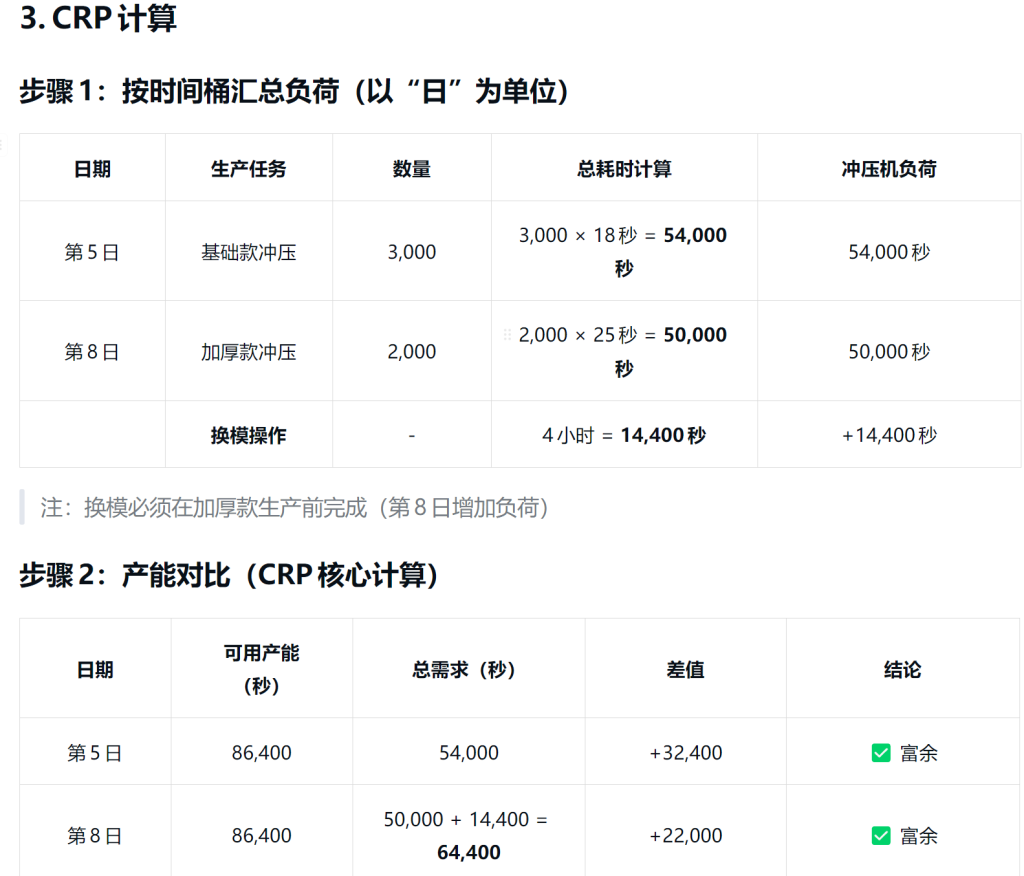Click "86,400" capacity in the 第 8 日 row

[261, 835]
